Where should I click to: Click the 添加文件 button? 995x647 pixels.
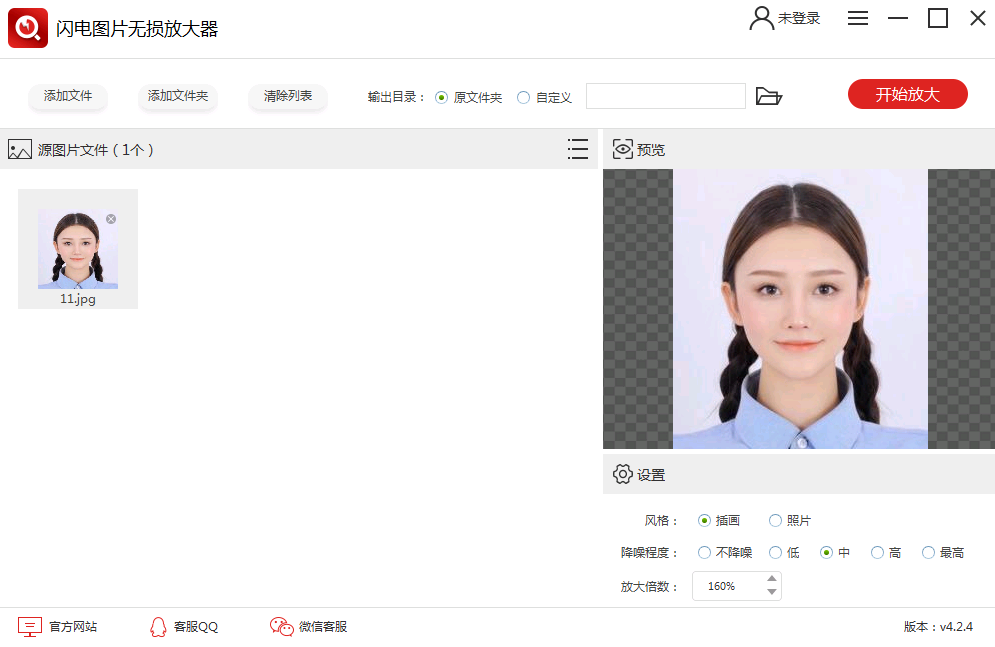(68, 96)
